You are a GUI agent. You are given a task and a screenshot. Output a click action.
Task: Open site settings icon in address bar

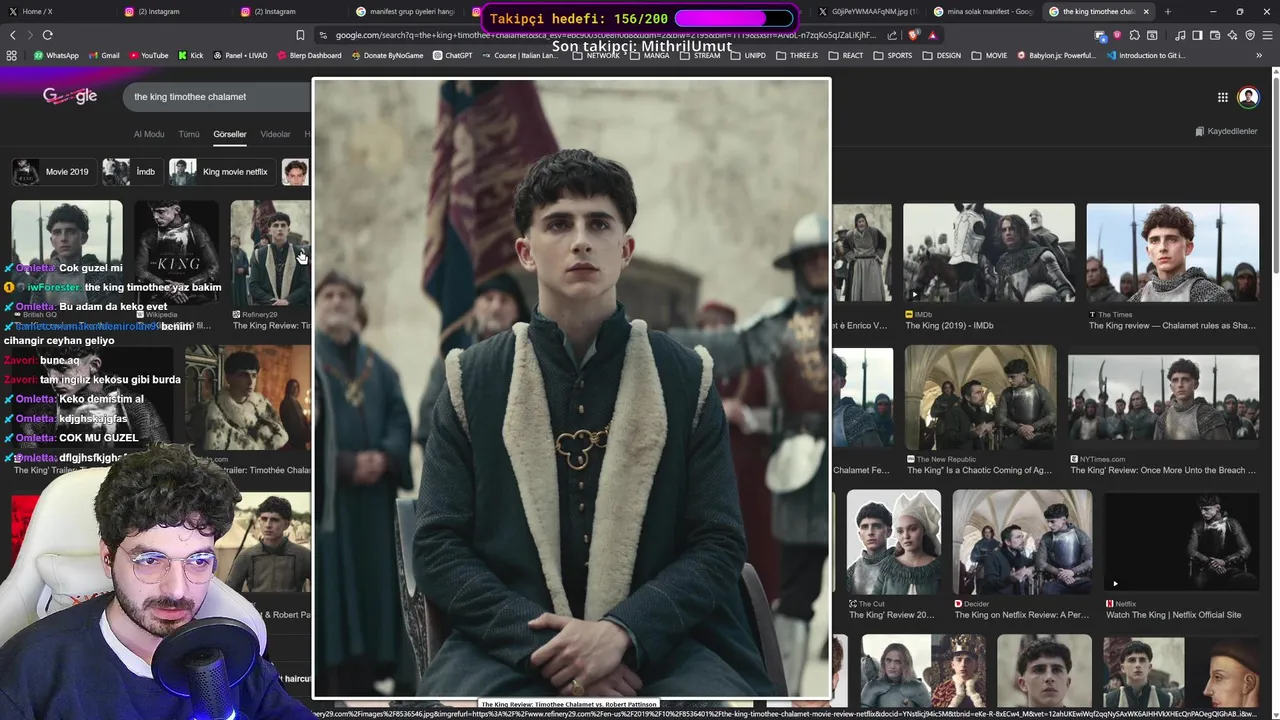coord(322,35)
